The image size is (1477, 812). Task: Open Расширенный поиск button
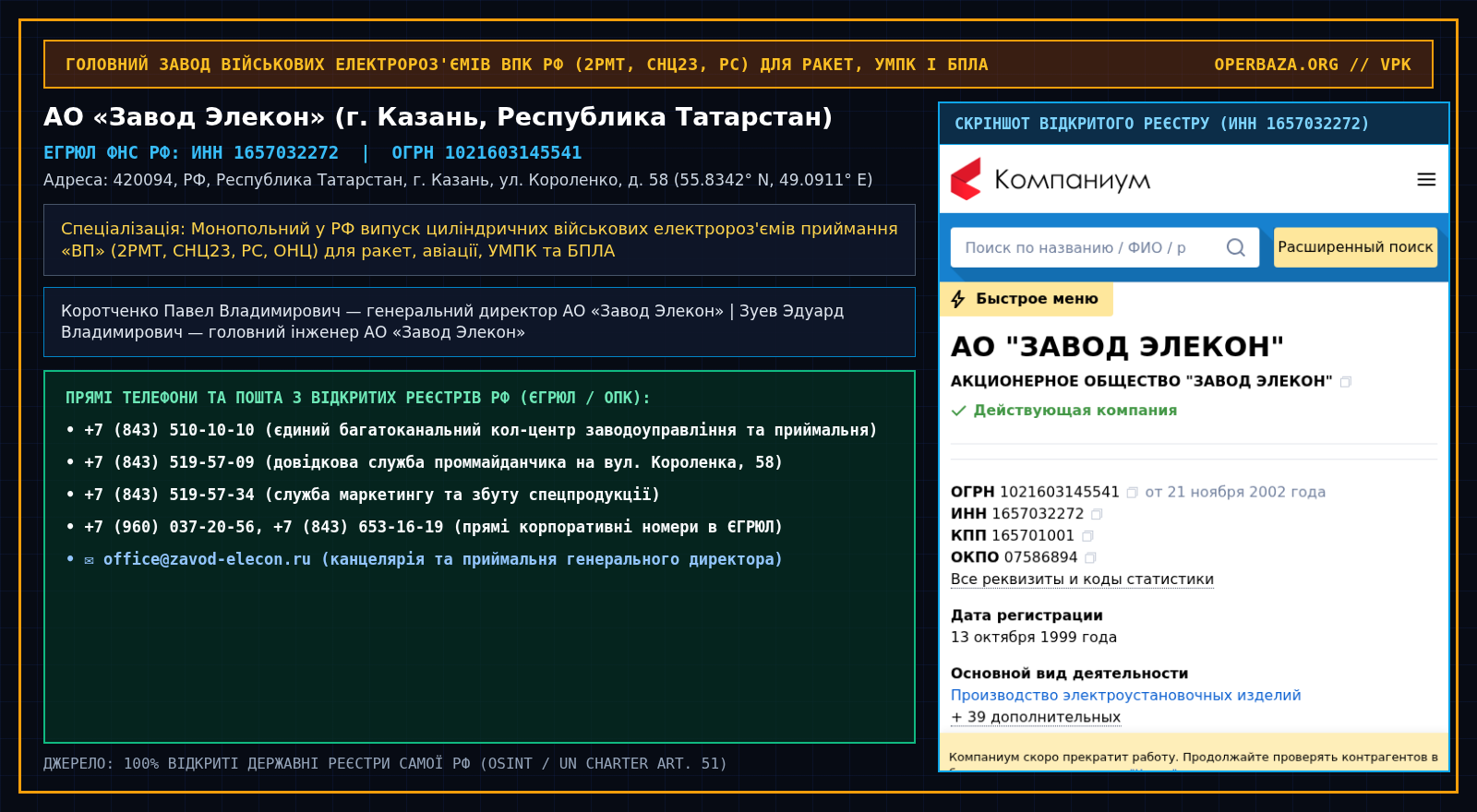pyautogui.click(x=1355, y=247)
